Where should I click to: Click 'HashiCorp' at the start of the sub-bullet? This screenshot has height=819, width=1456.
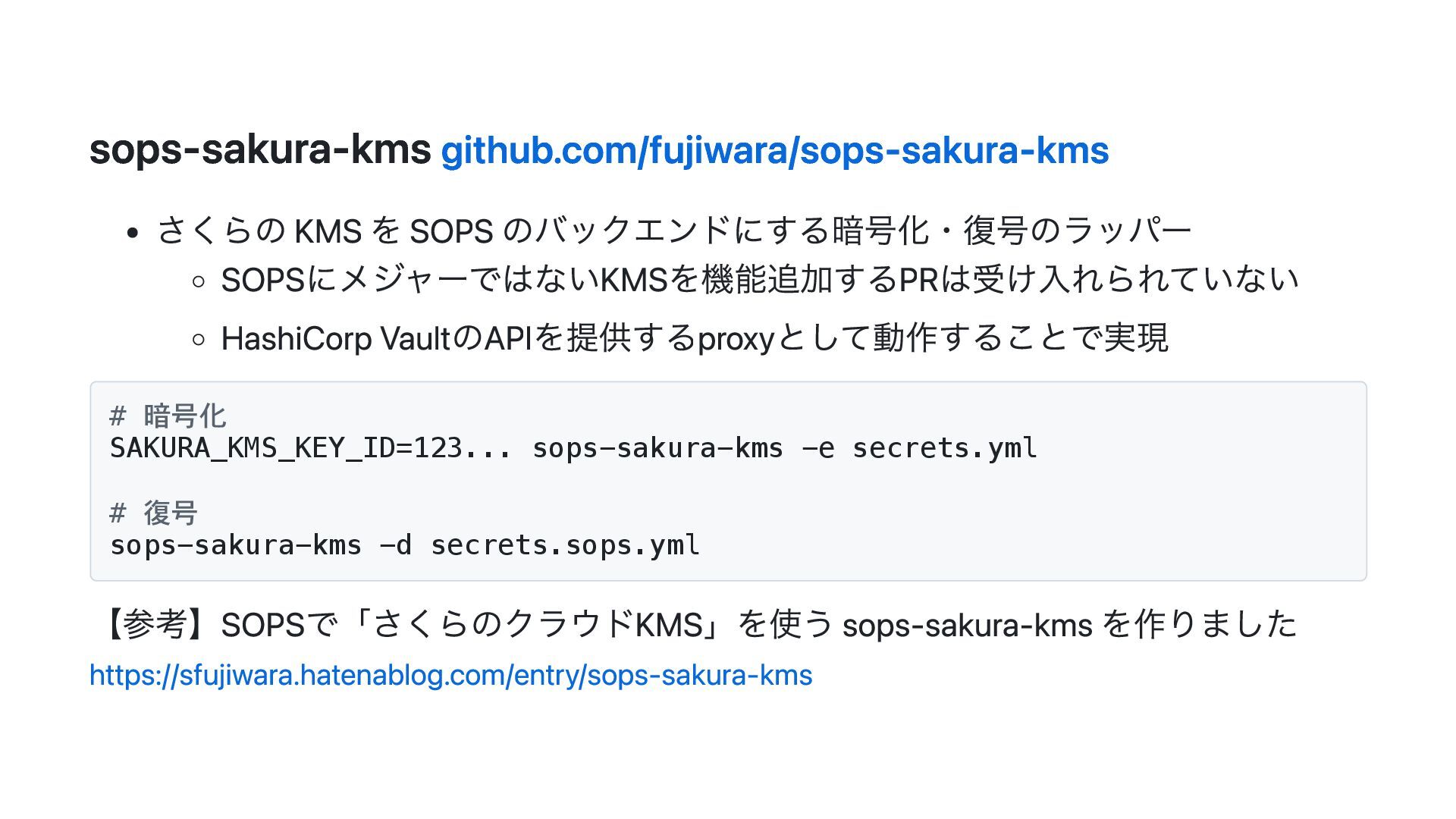[x=297, y=339]
